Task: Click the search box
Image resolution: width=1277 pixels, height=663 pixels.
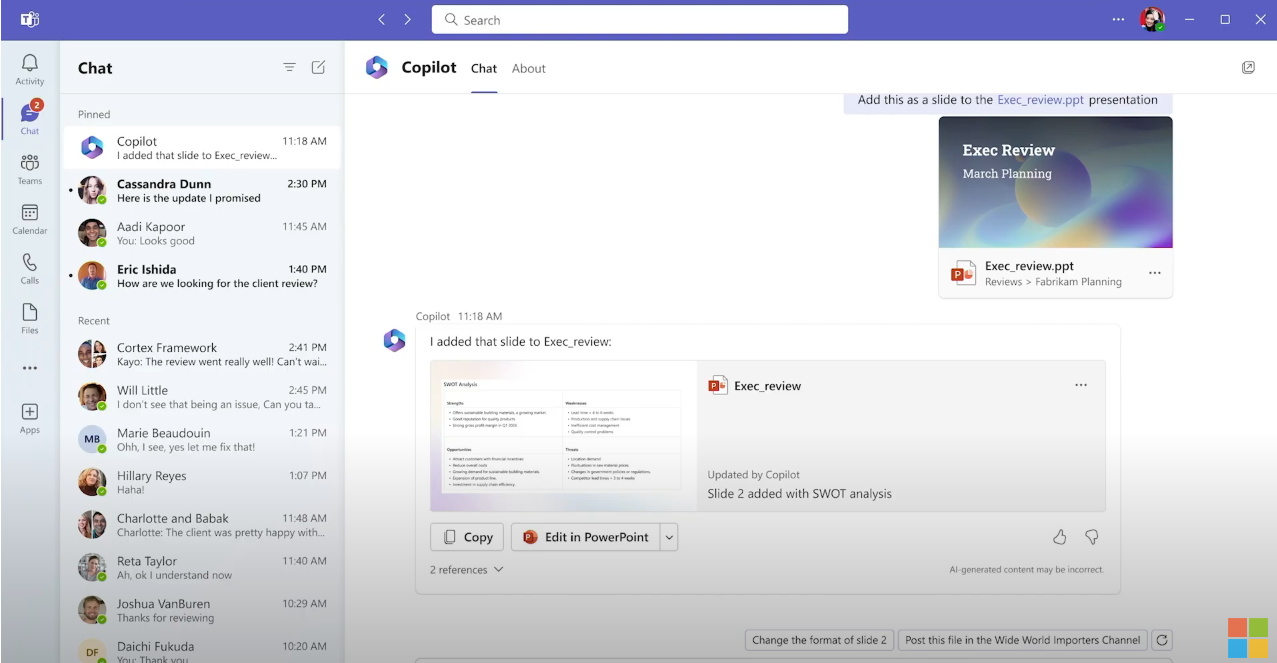Action: (x=640, y=19)
